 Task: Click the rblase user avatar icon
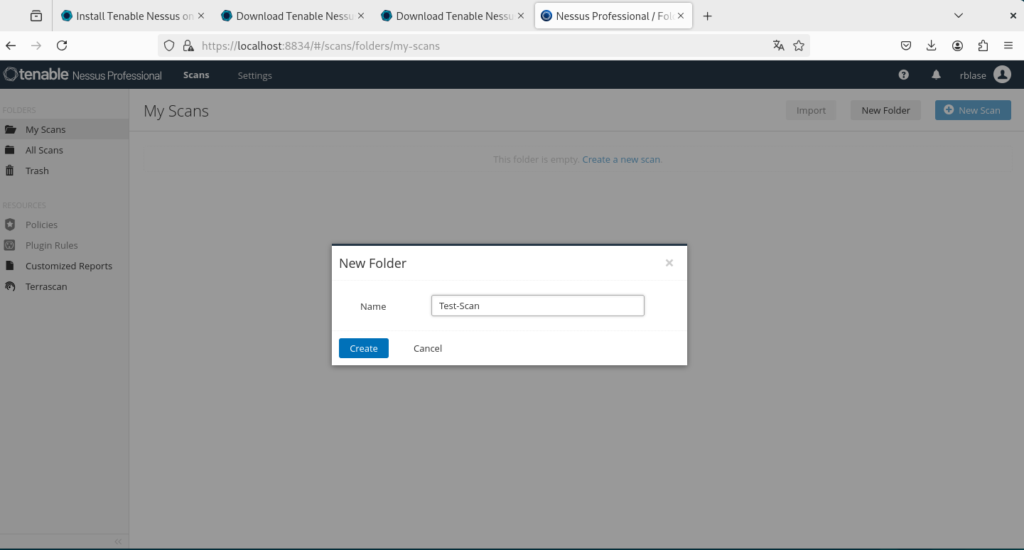[1002, 74]
